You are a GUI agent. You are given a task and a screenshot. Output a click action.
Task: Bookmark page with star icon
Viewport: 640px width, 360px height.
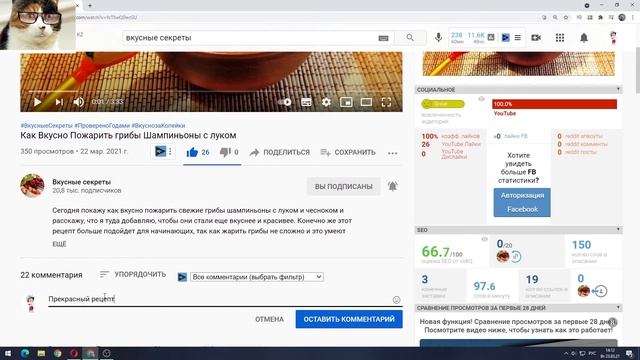point(566,18)
